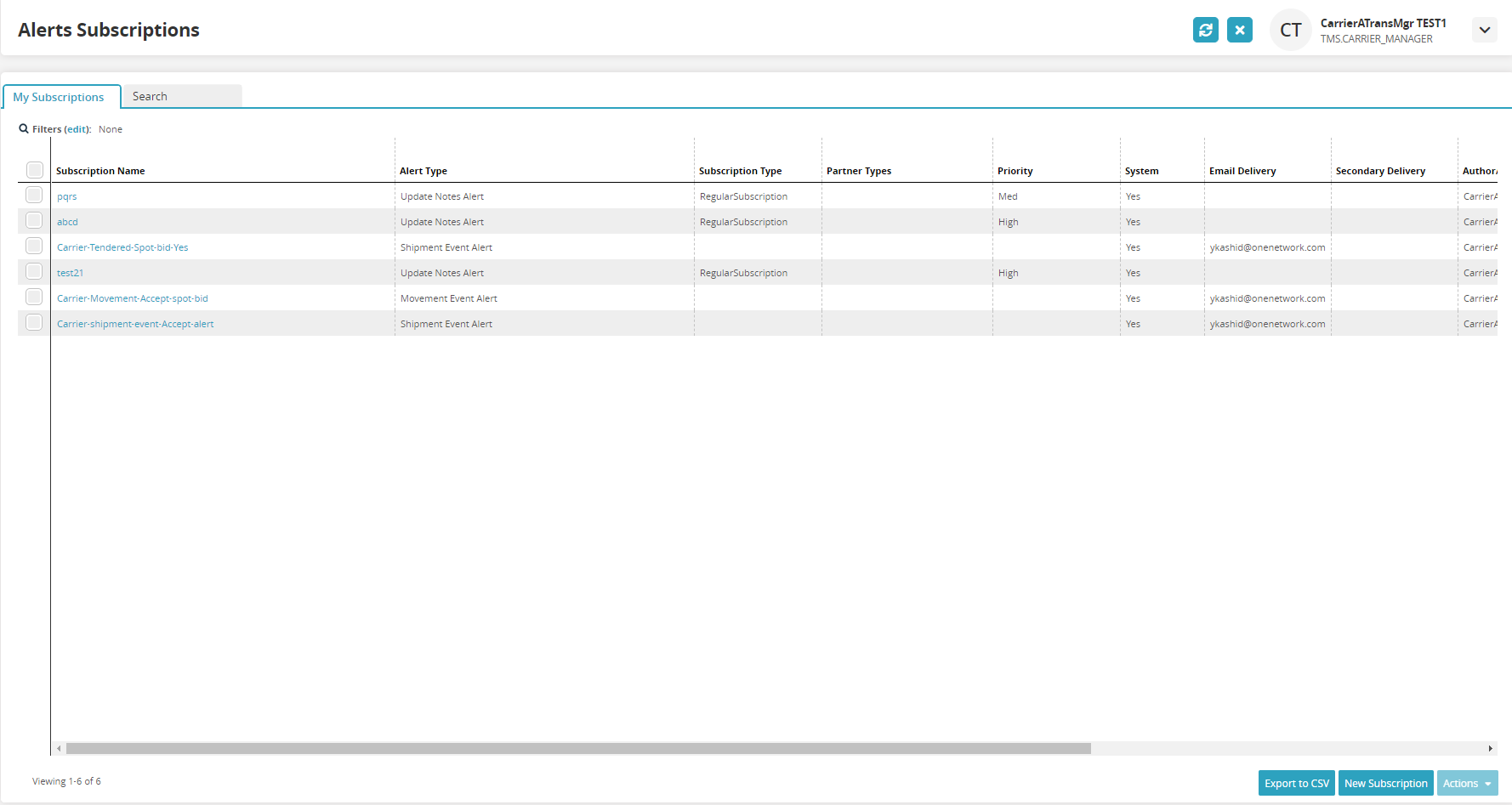Click the magnifier icon beside Filters
The image size is (1512, 805).
(24, 129)
